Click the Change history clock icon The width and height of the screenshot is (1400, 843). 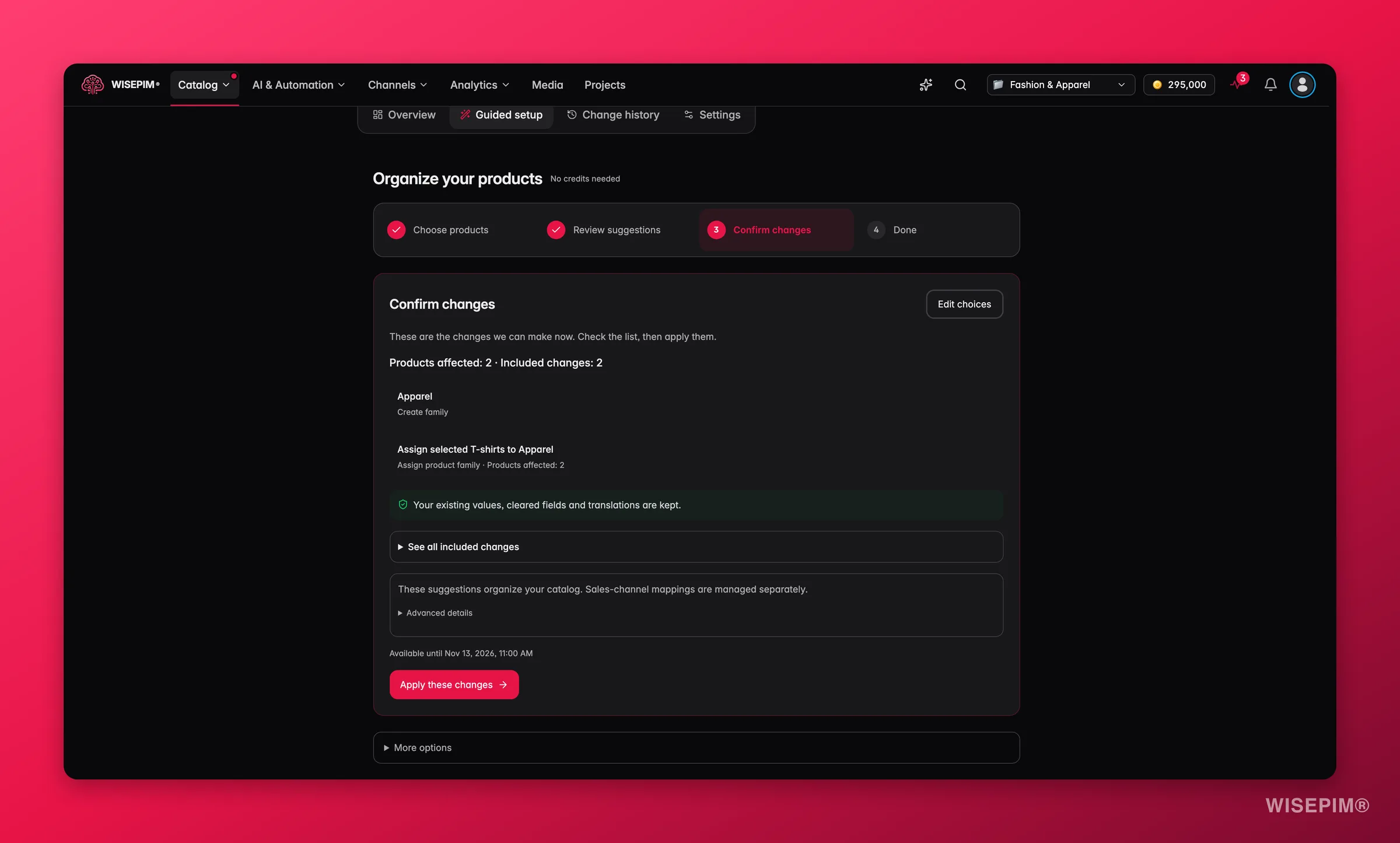[572, 115]
